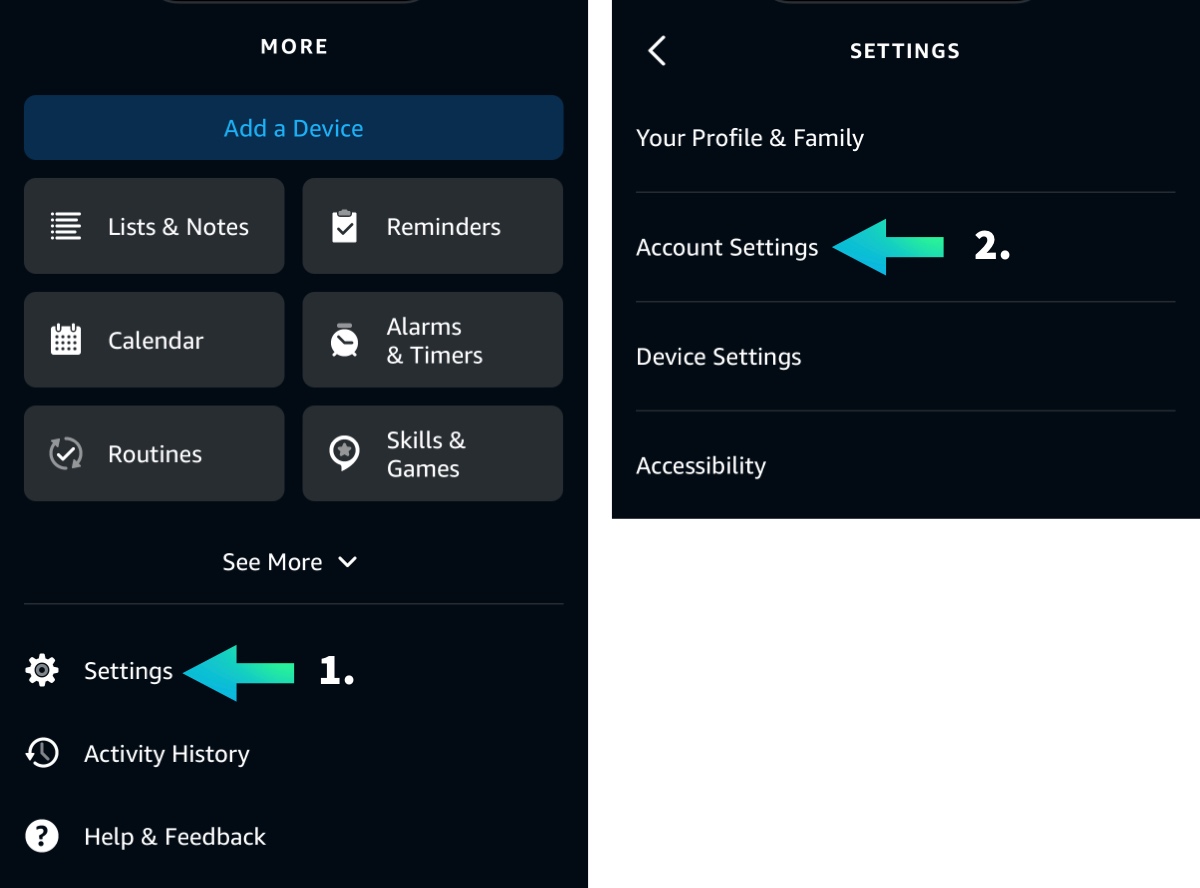Click the Skills & Games star icon
The image size is (1200, 888).
[x=344, y=454]
